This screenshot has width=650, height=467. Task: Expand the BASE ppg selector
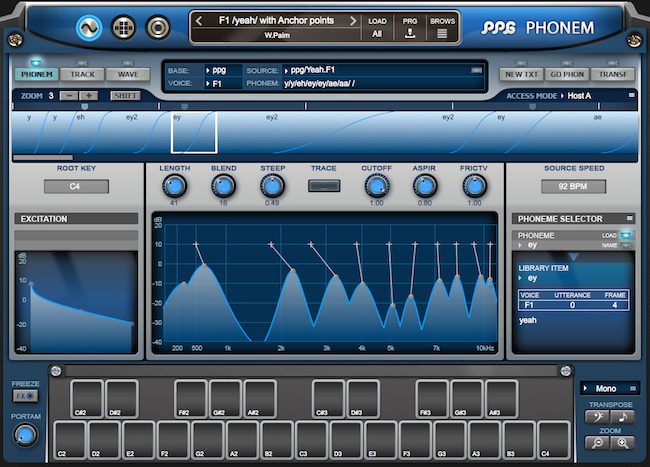[207, 71]
